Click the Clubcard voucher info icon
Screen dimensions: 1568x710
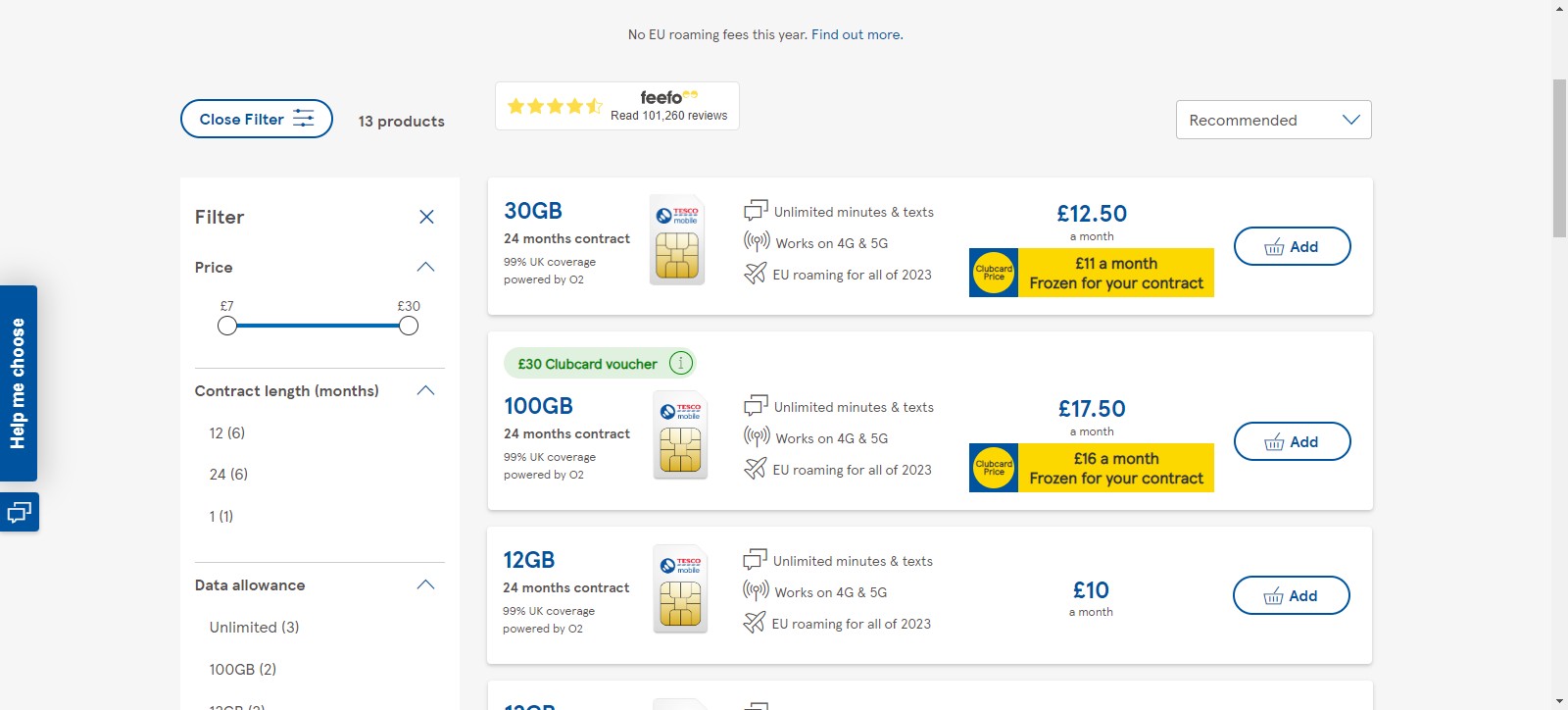click(x=681, y=363)
